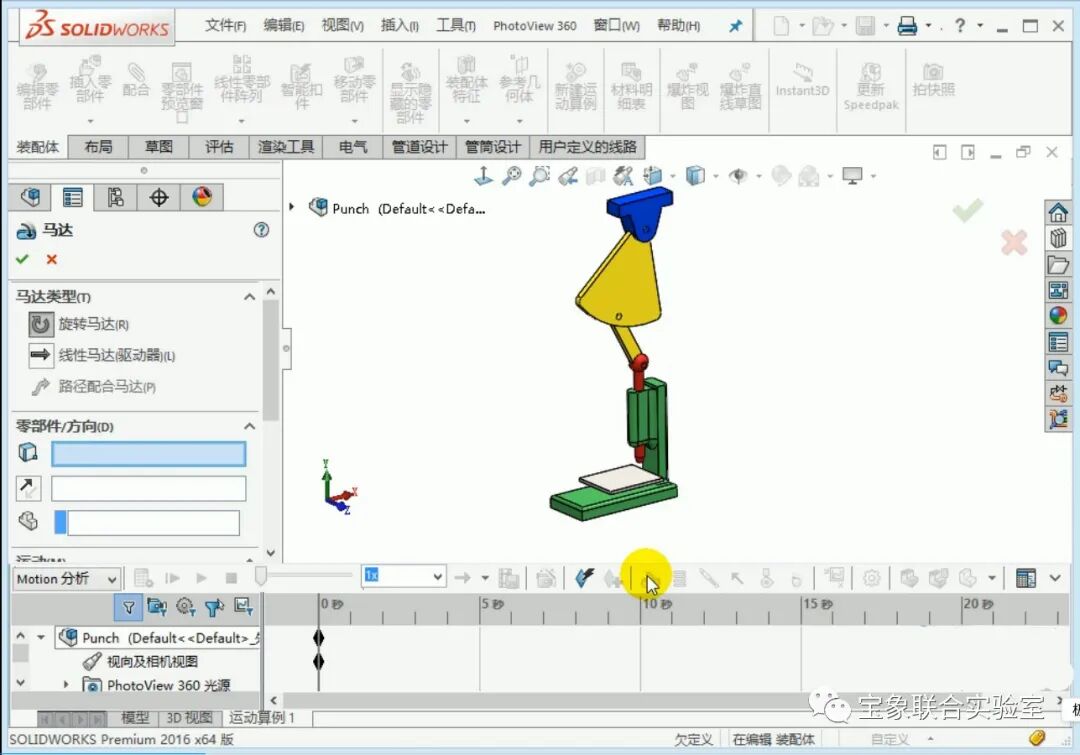Switch to the 3D 视图 bottom tab
Viewport: 1080px width, 755px height.
[189, 718]
